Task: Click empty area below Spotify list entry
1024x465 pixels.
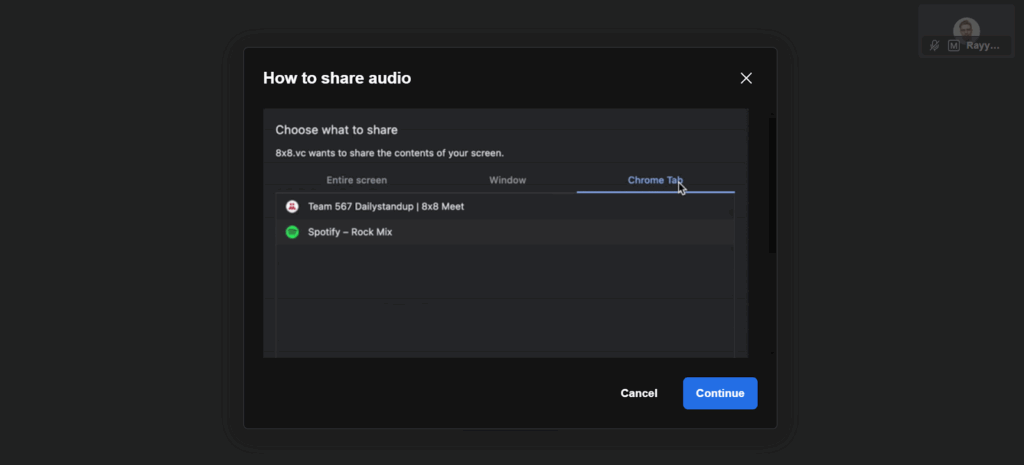Action: [505, 300]
